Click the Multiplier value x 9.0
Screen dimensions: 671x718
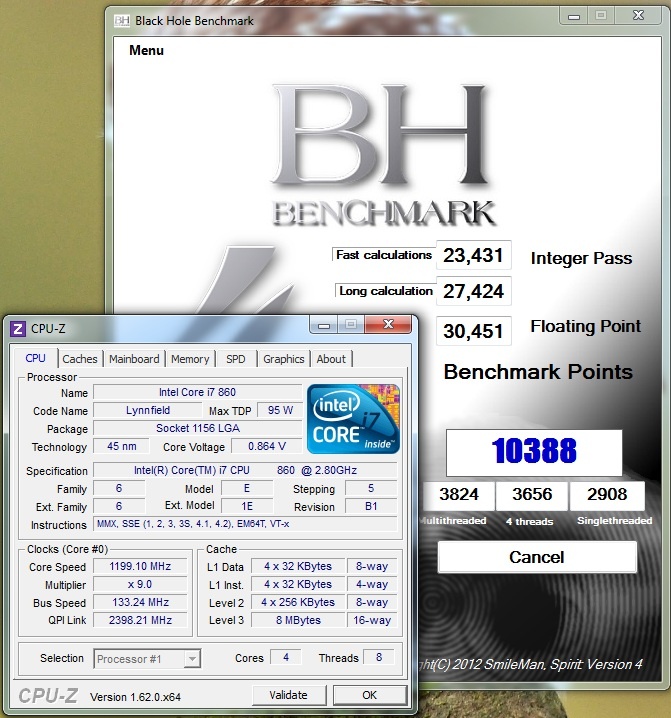(x=140, y=584)
